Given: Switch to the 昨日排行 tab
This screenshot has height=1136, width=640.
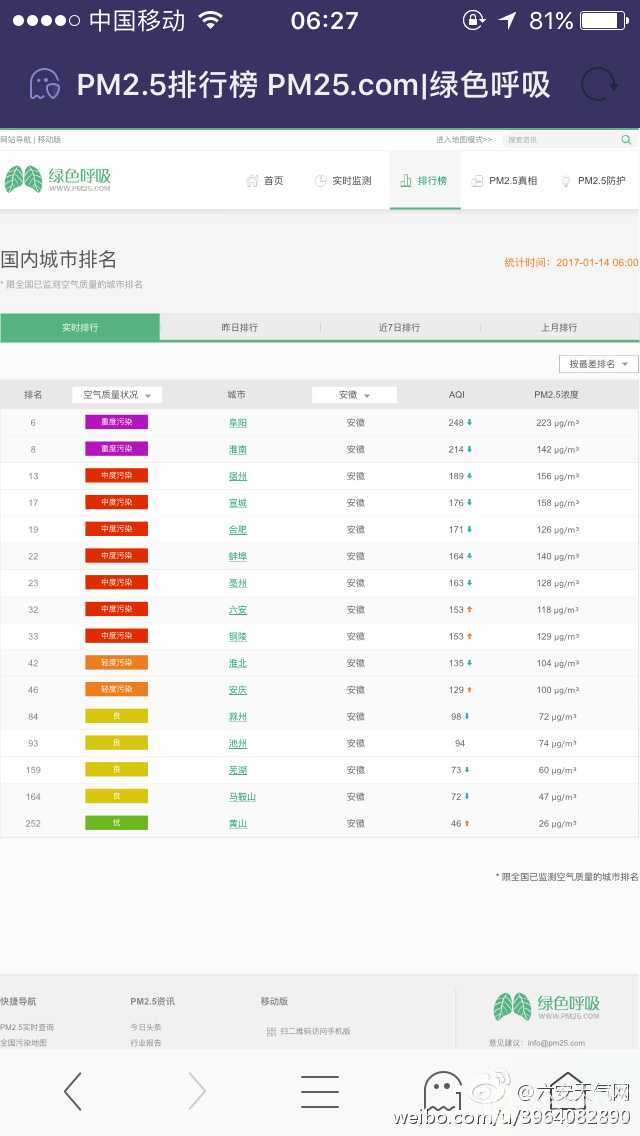Looking at the screenshot, I should pos(240,328).
